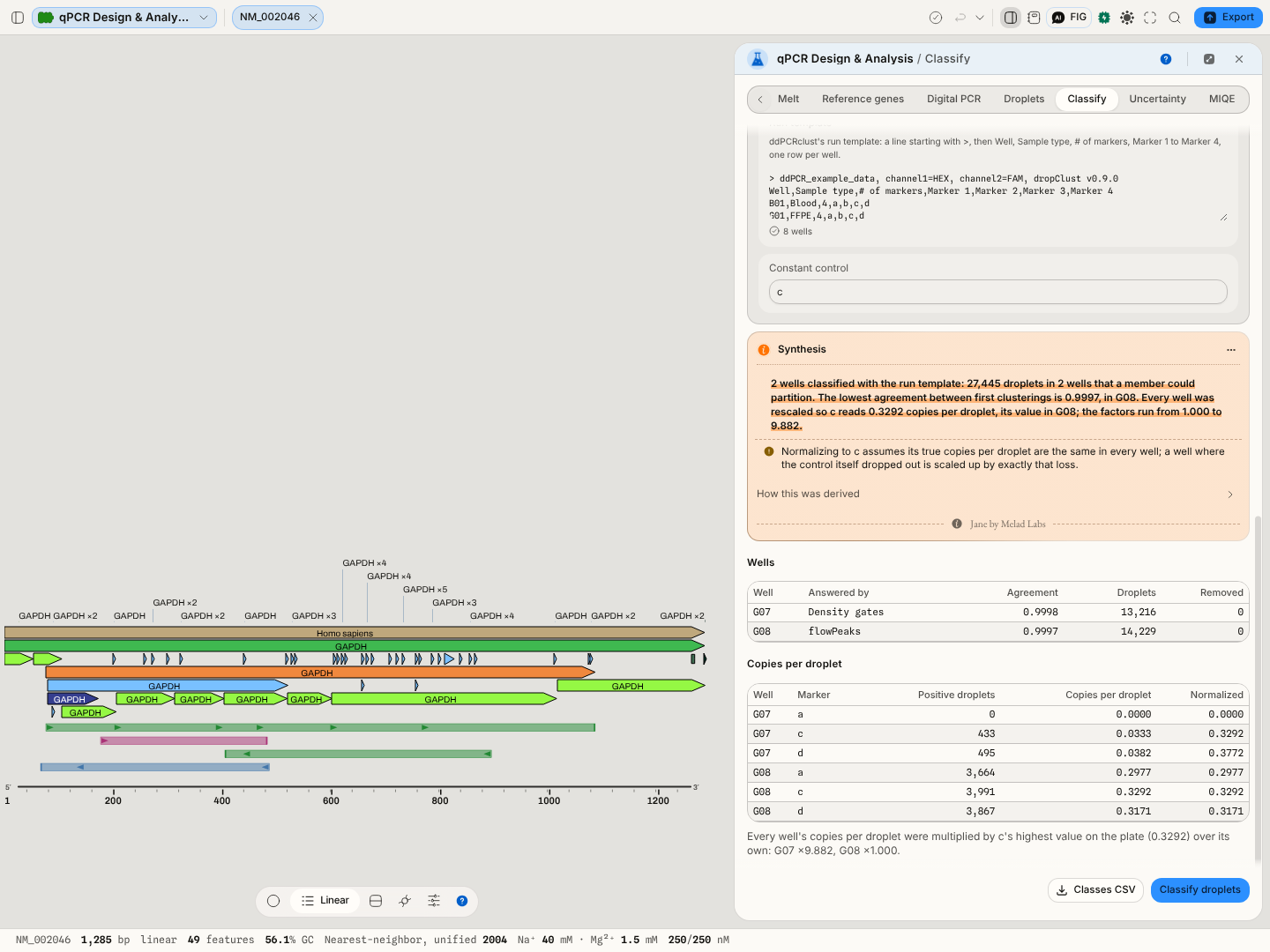Click the Constant control input field
The height and width of the screenshot is (952, 1270).
[998, 293]
